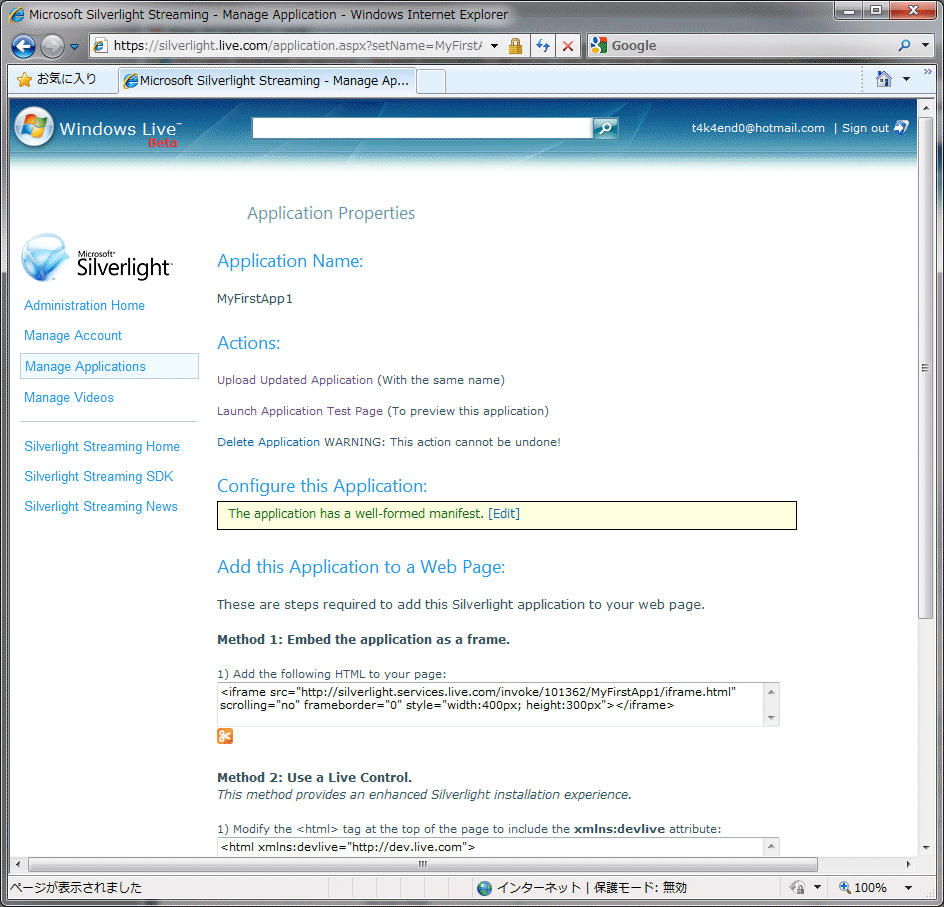
Task: Click Sign out link
Action: coord(865,128)
